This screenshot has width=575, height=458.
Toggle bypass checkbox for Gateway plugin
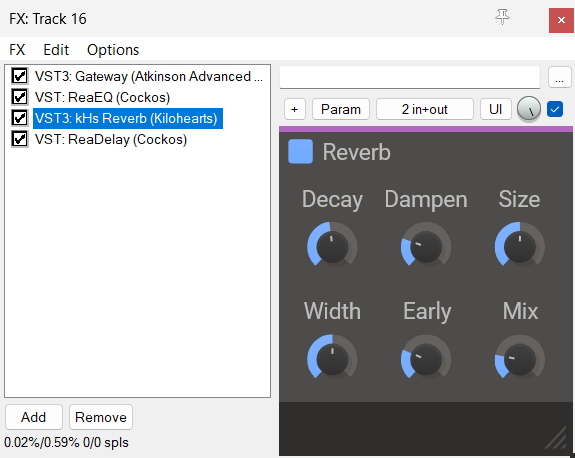click(19, 76)
